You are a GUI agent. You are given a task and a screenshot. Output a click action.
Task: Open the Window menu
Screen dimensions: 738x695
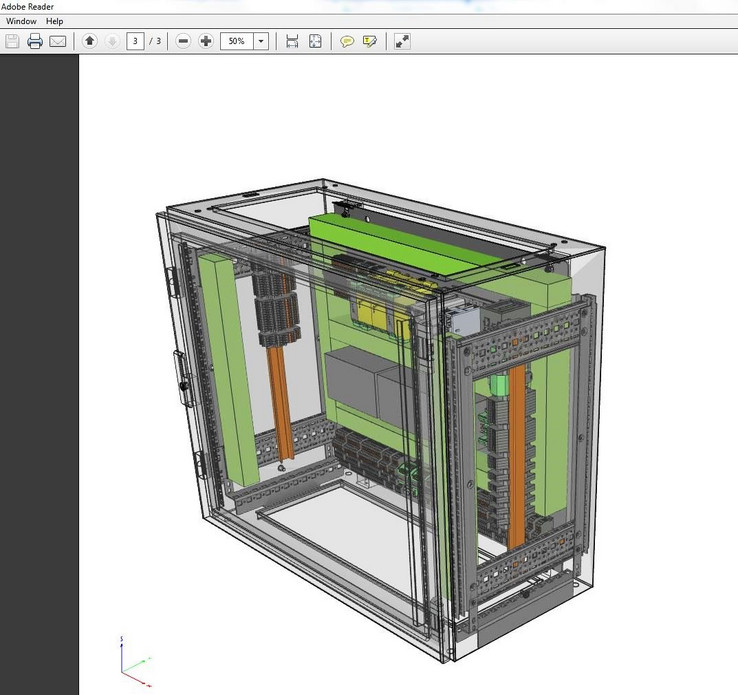point(21,21)
